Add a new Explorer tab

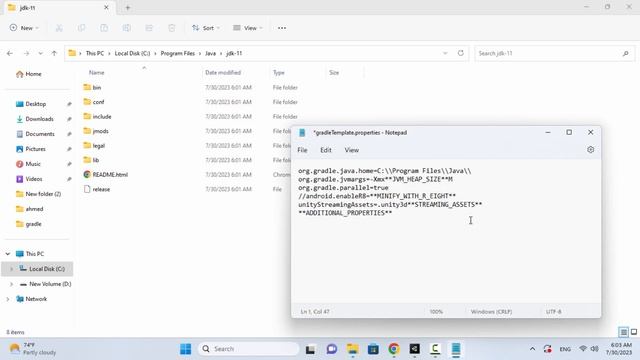click(x=128, y=7)
